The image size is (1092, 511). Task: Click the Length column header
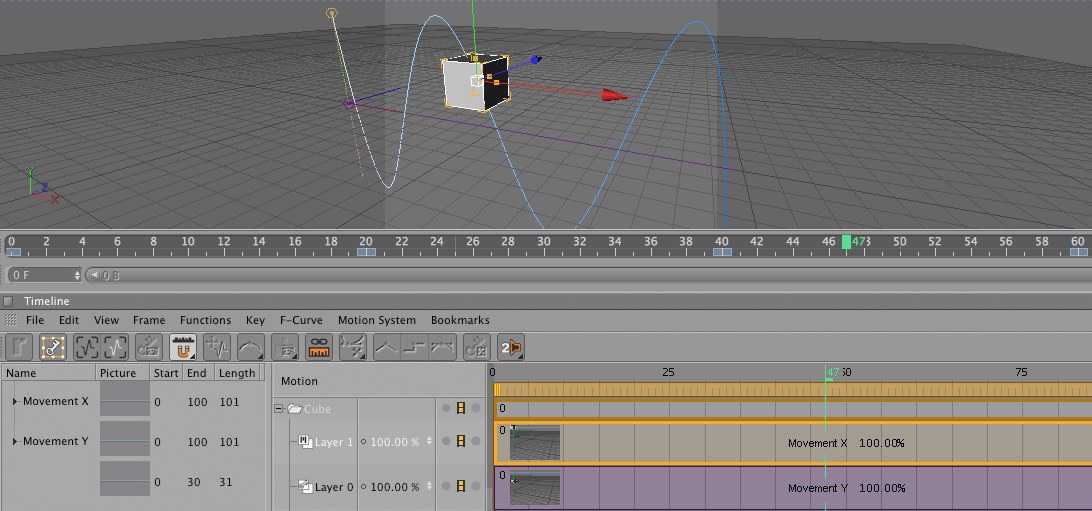pos(237,373)
